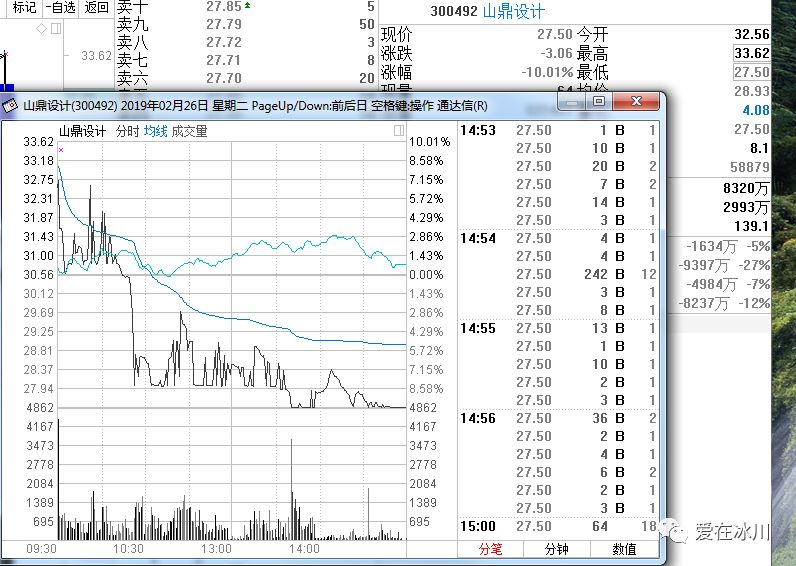The height and width of the screenshot is (566, 796).
Task: Click the small square icon at chart top-right
Action: point(399,131)
